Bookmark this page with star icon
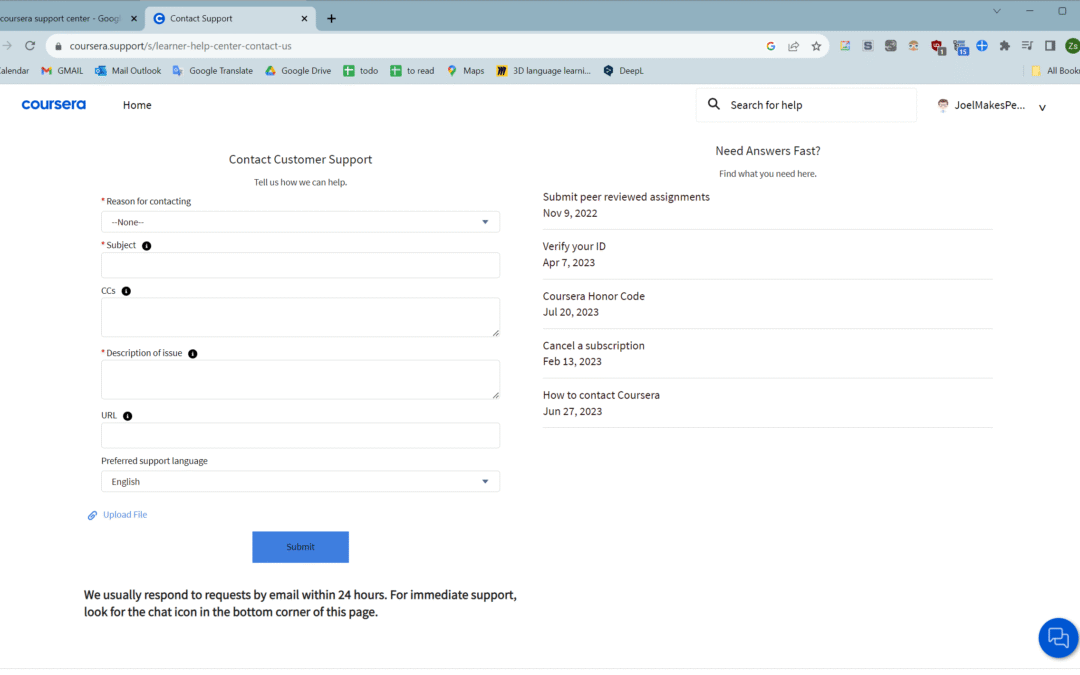 pos(816,46)
